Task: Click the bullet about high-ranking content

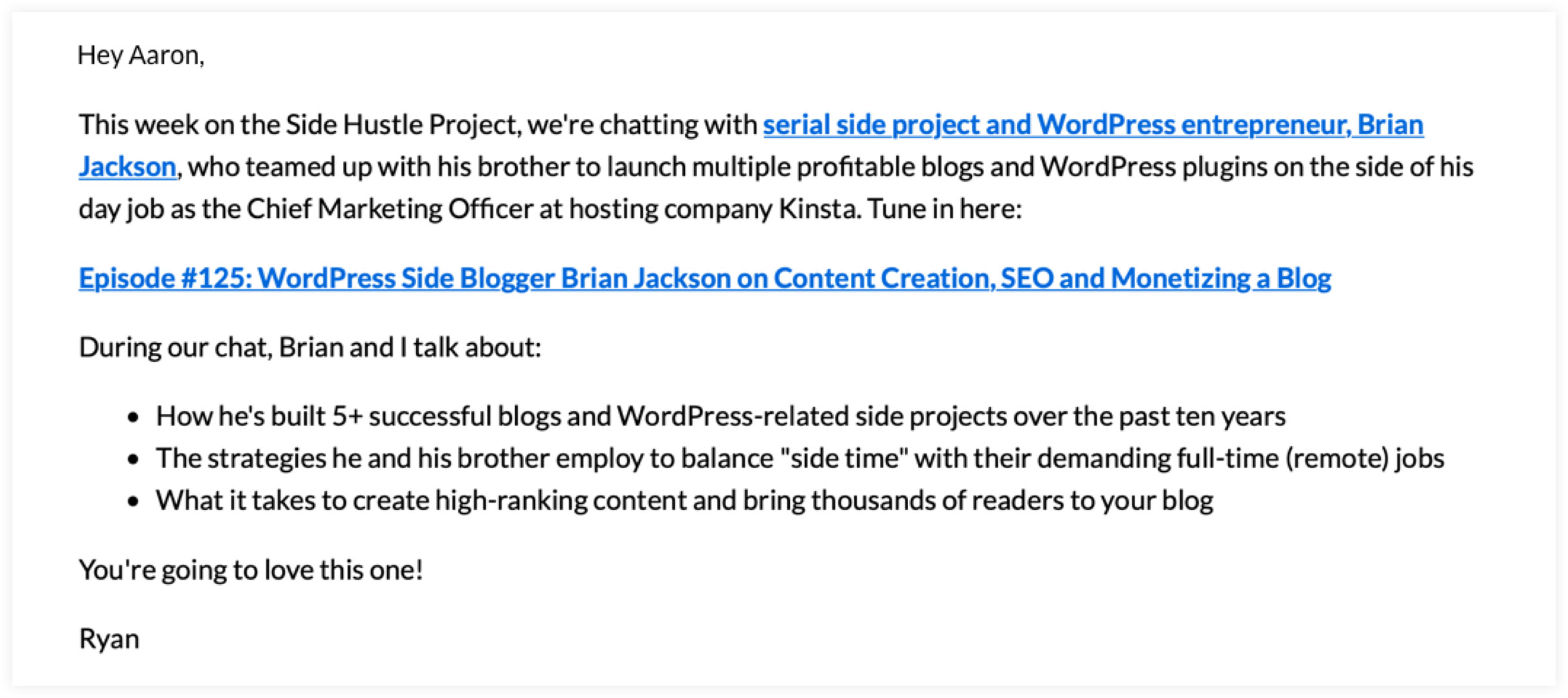Action: click(x=684, y=501)
